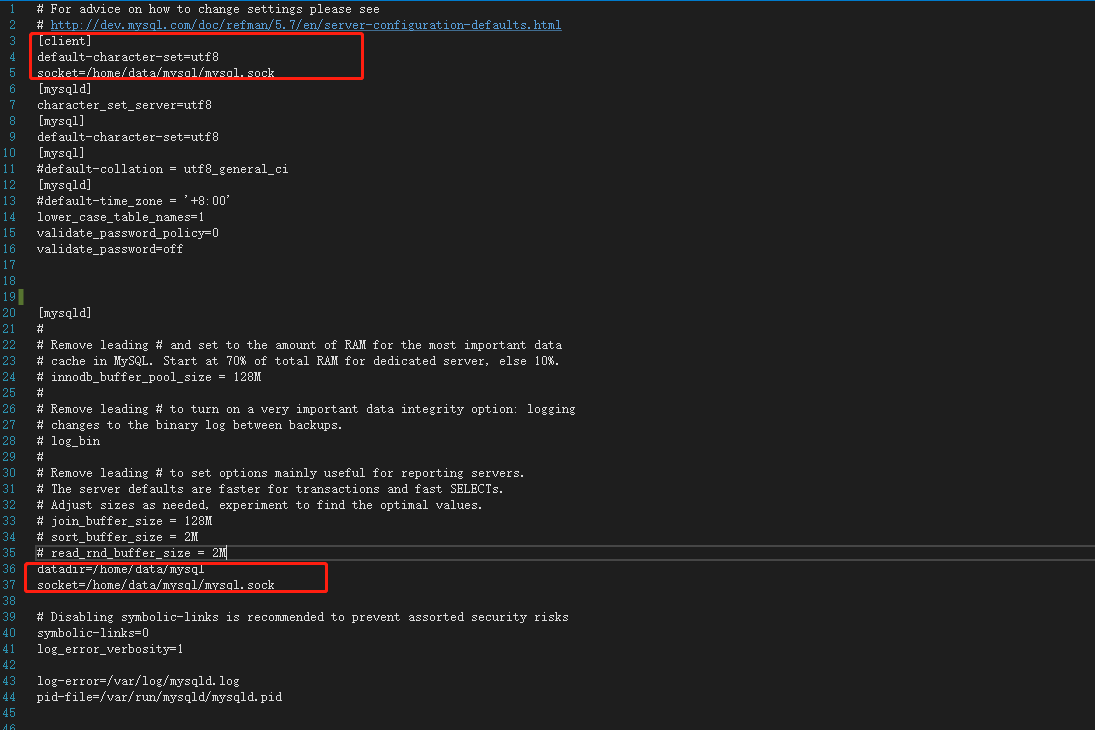This screenshot has width=1095, height=730.
Task: Click the [mysqld] header on line 6
Action: 64,89
